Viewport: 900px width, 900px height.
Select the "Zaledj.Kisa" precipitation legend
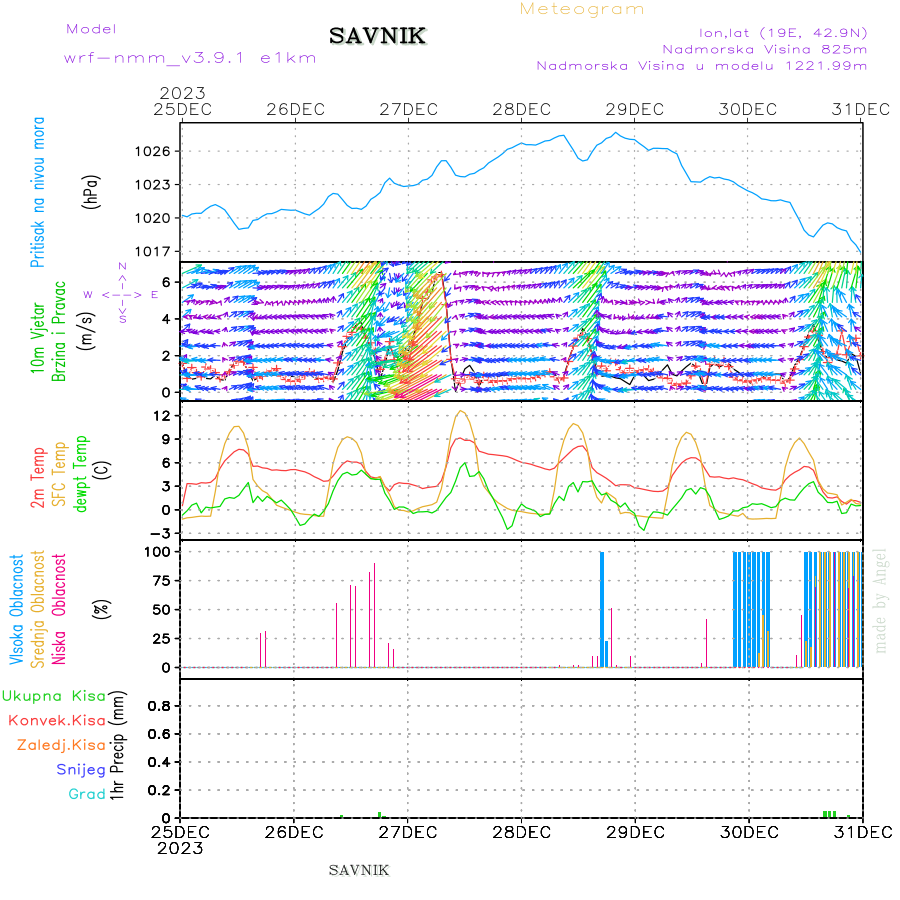click(x=61, y=745)
